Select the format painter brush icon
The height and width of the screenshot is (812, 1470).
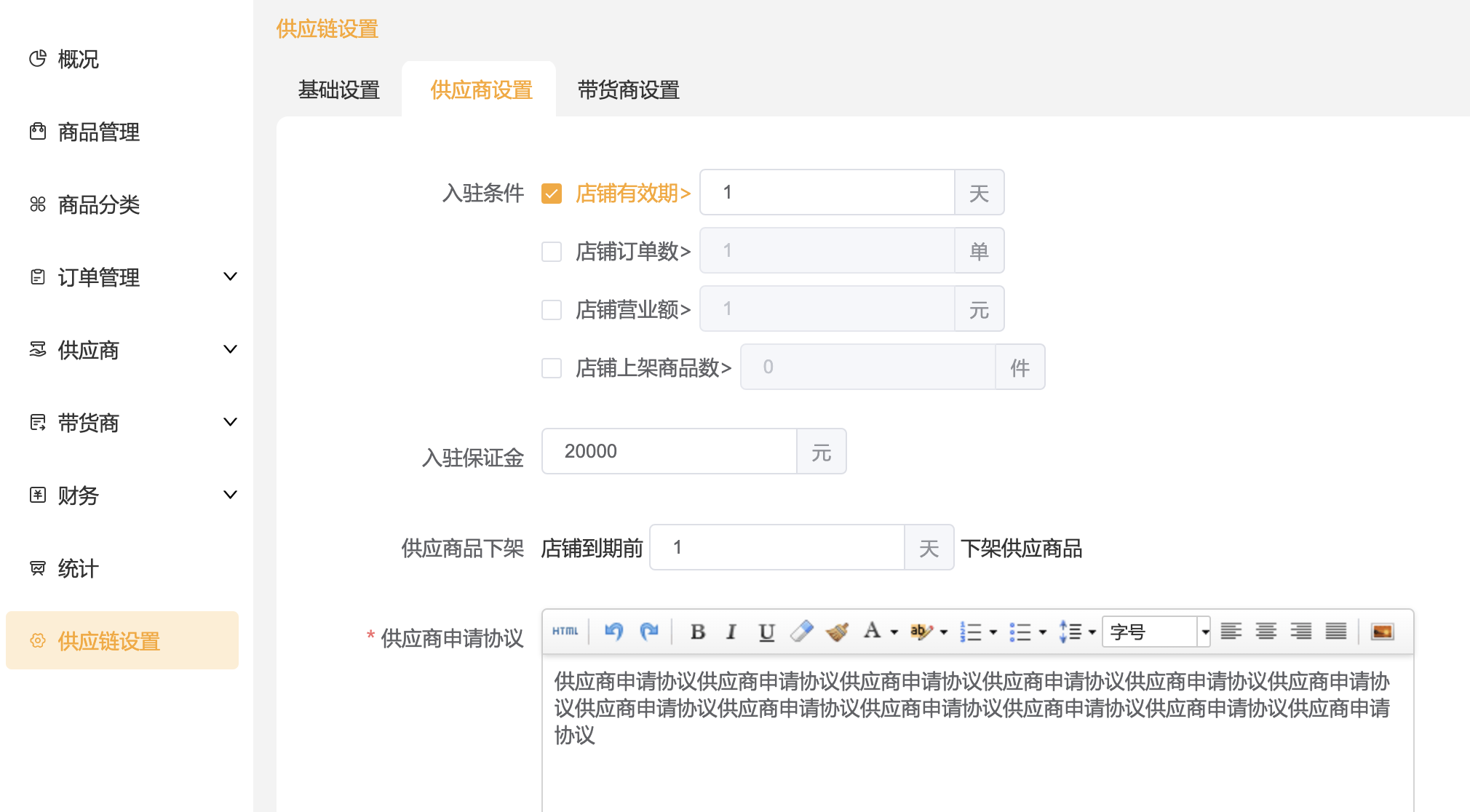click(837, 631)
